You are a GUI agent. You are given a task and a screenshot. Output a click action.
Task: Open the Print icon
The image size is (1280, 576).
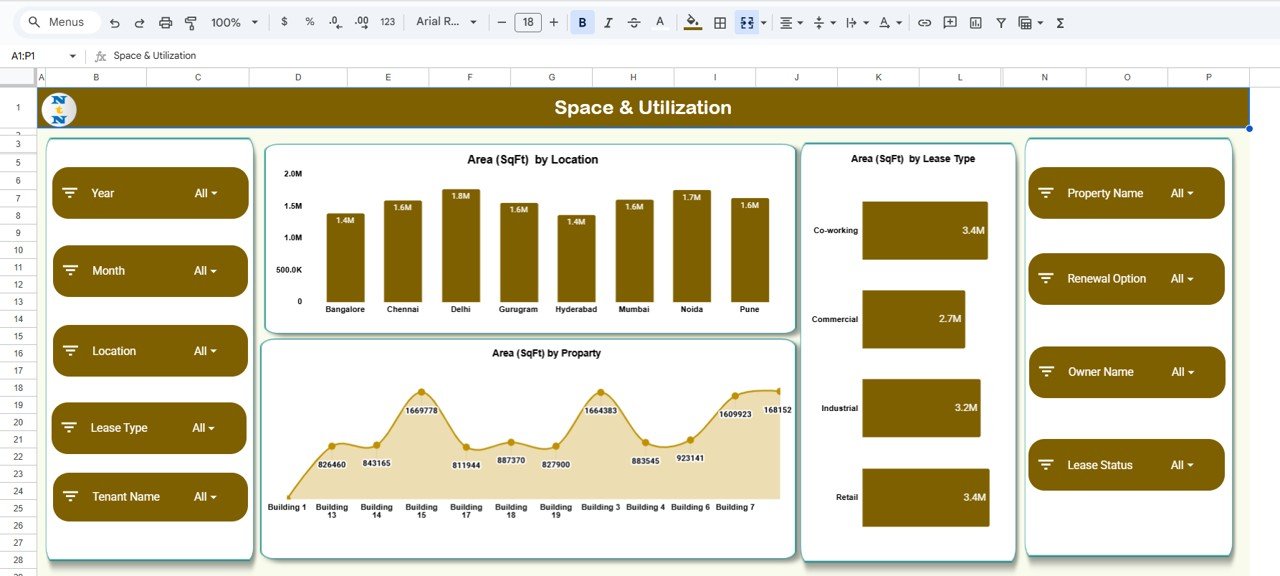(166, 22)
